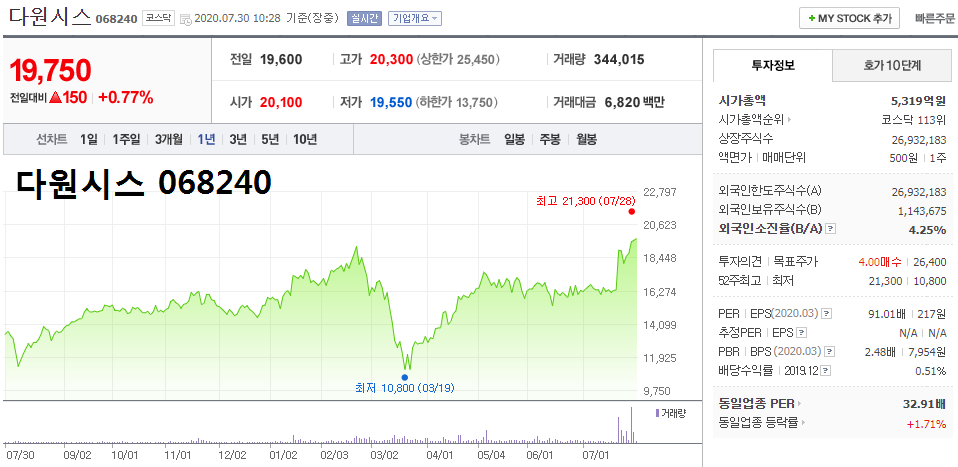Click the 외국인보유주식수 value 1,143,675
The image size is (958, 467).
pos(921,211)
